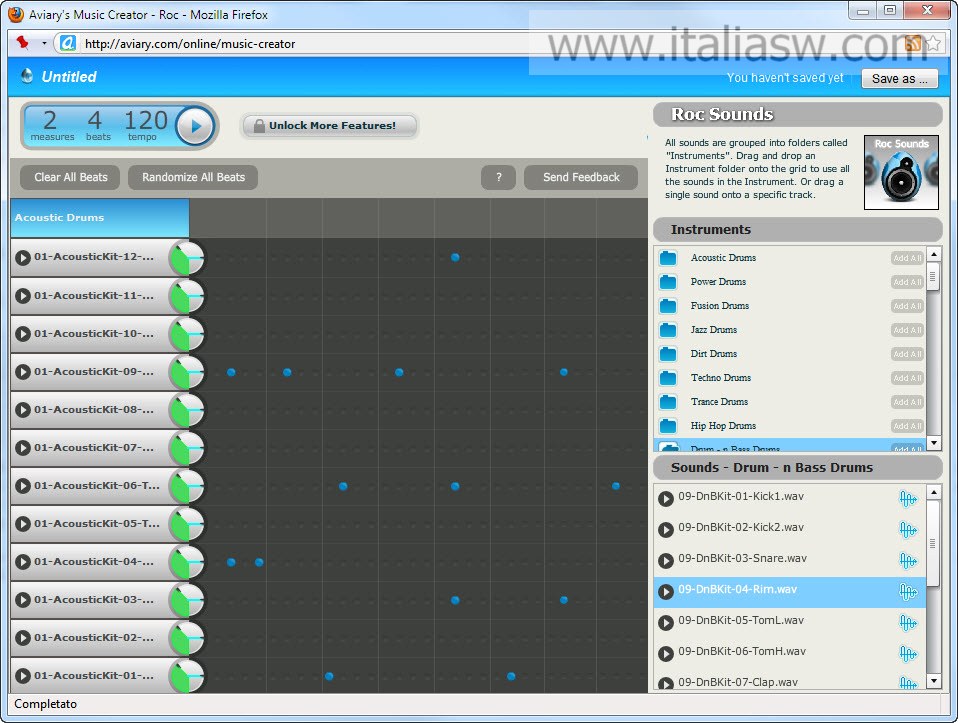
Task: Preview the 01-AcousticKit-12 track sound
Action: pos(23,258)
